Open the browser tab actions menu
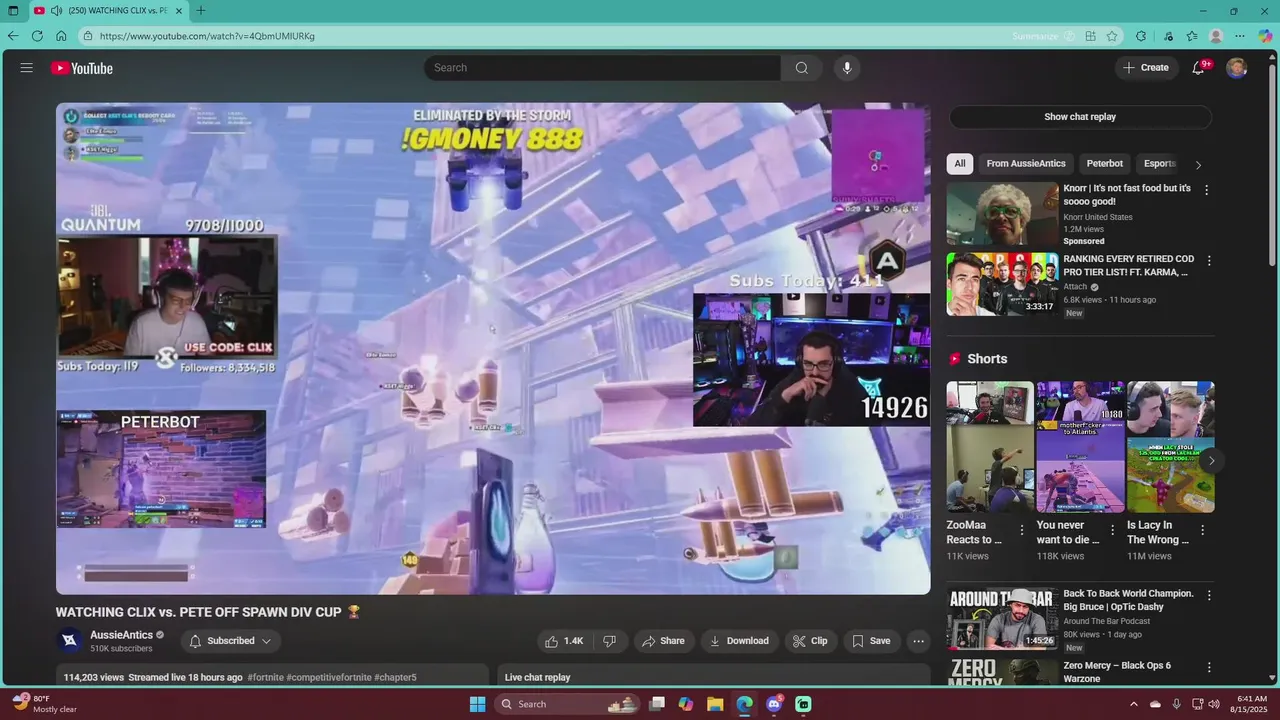The image size is (1280, 720). pos(13,11)
